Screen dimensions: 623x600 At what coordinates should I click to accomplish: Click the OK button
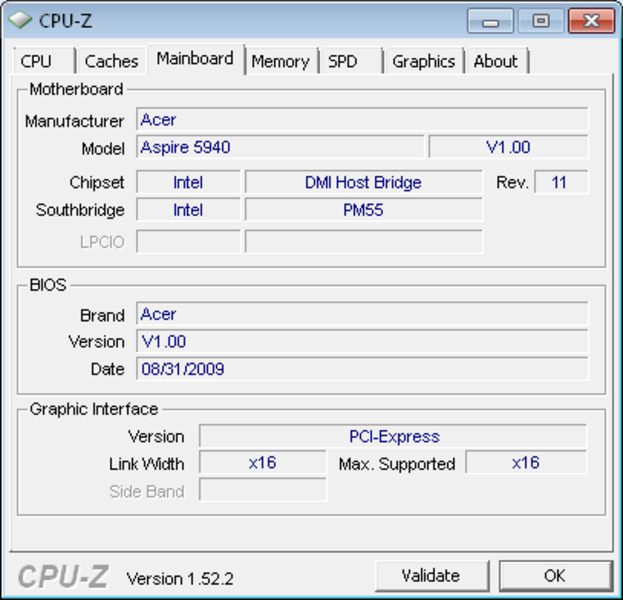point(555,575)
